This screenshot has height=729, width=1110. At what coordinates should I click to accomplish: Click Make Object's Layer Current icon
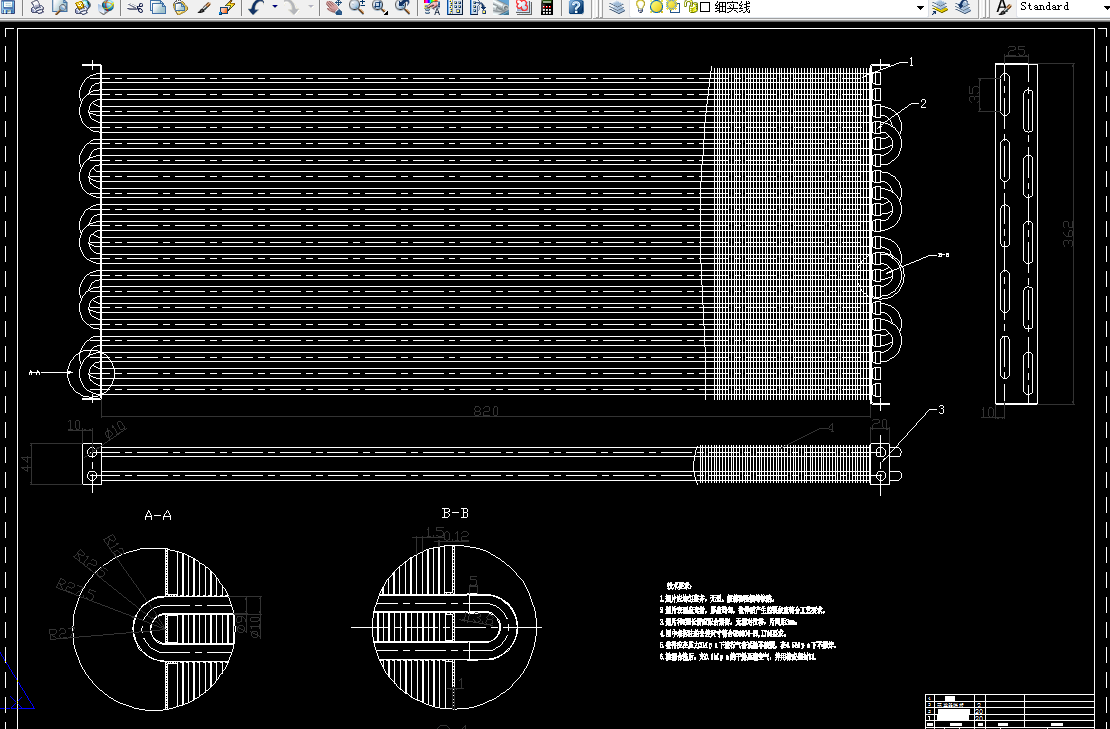point(940,7)
